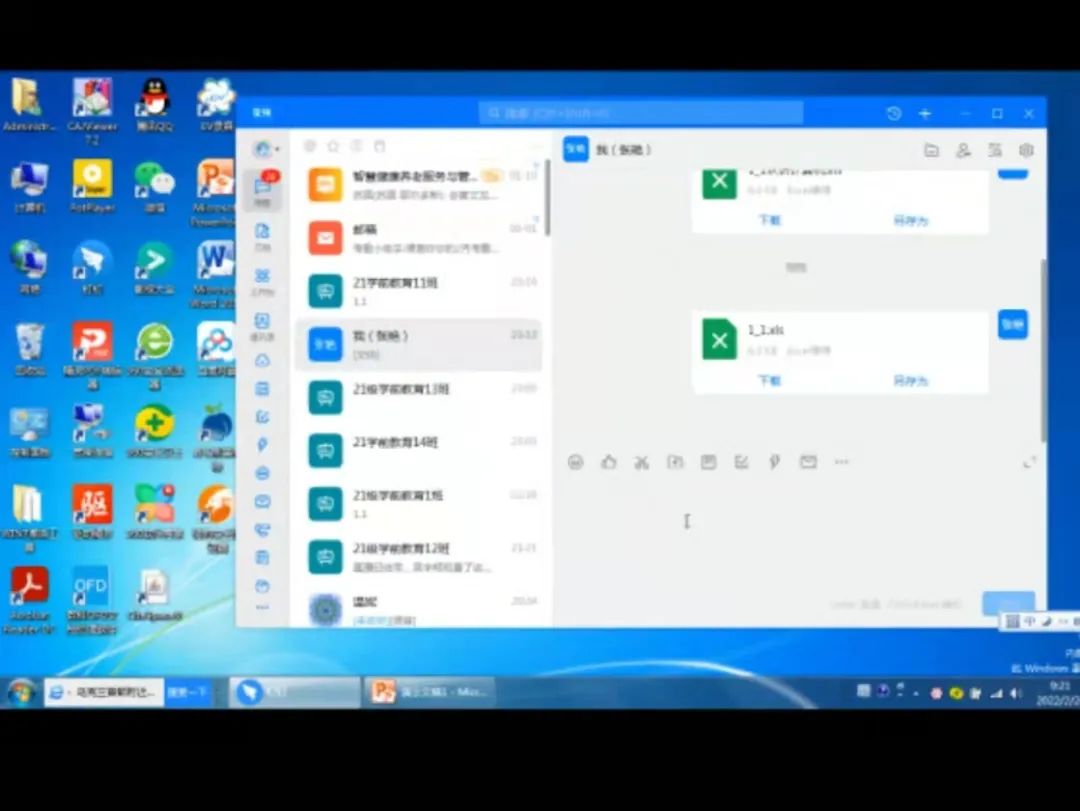1080x811 pixels.
Task: Switch to the PowerPoint taskbar window
Action: (430, 691)
